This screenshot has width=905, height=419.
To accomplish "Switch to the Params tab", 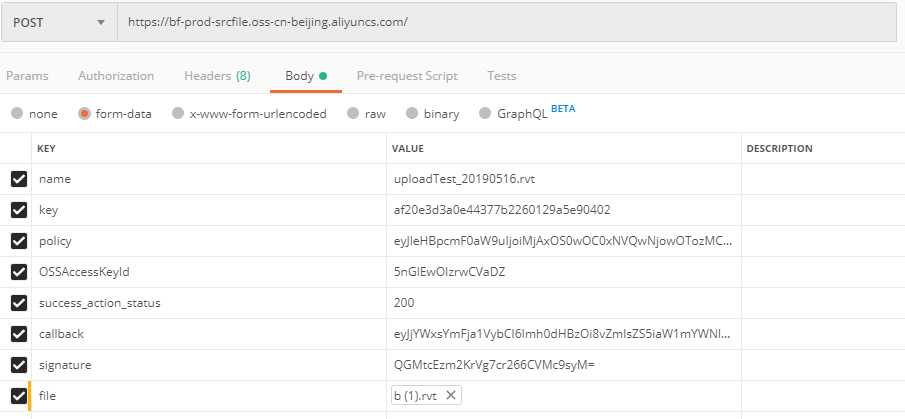I will click(27, 76).
